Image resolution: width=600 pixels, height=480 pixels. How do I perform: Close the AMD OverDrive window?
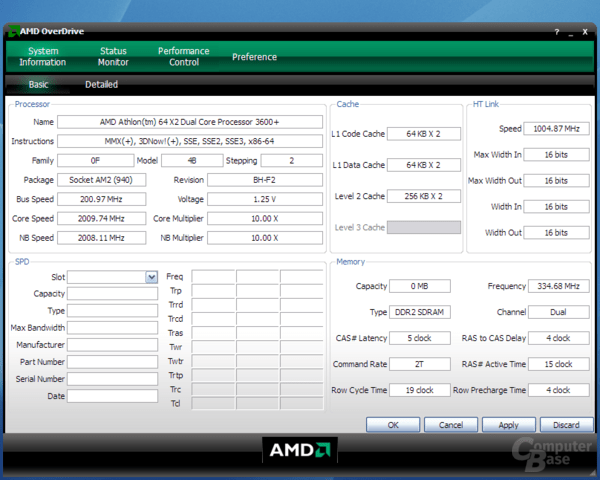pyautogui.click(x=585, y=32)
